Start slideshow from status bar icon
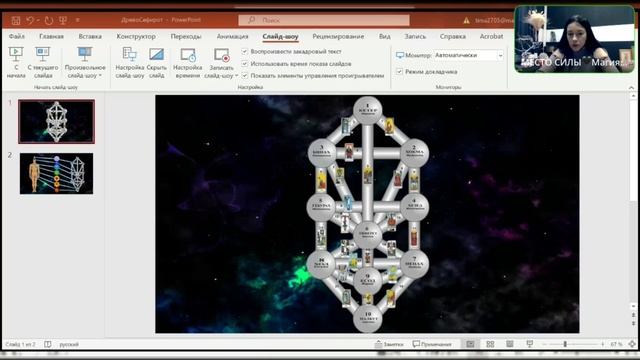640x360 pixels. 530,344
